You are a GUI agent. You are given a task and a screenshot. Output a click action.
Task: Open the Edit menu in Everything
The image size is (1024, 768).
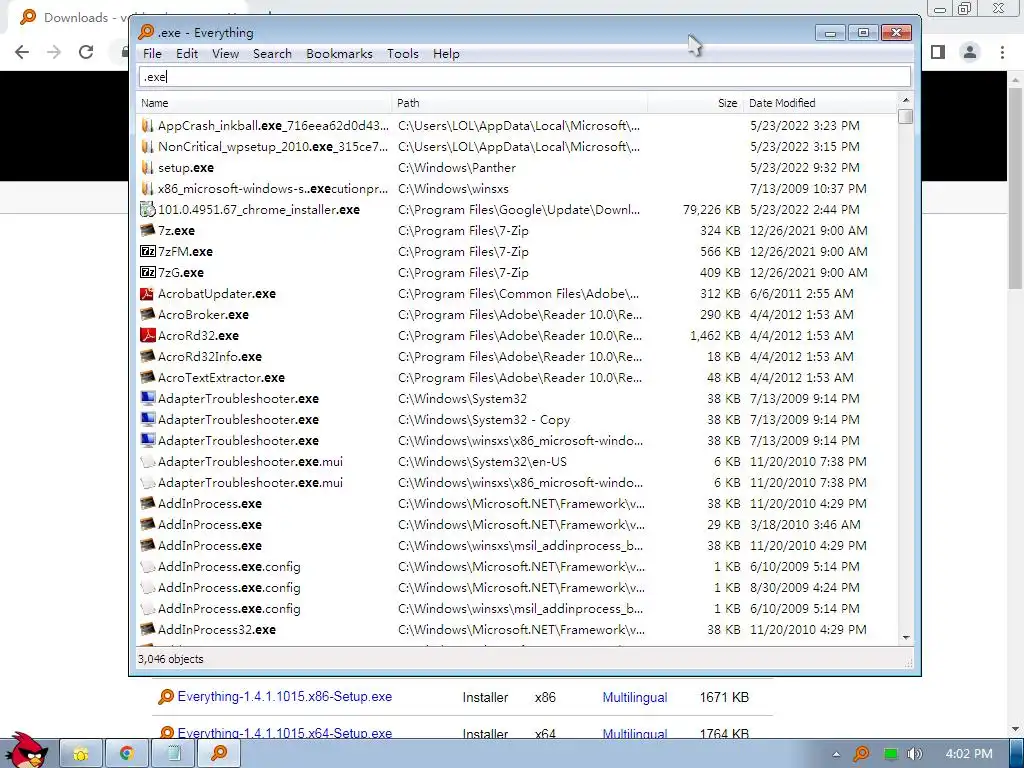coord(187,54)
